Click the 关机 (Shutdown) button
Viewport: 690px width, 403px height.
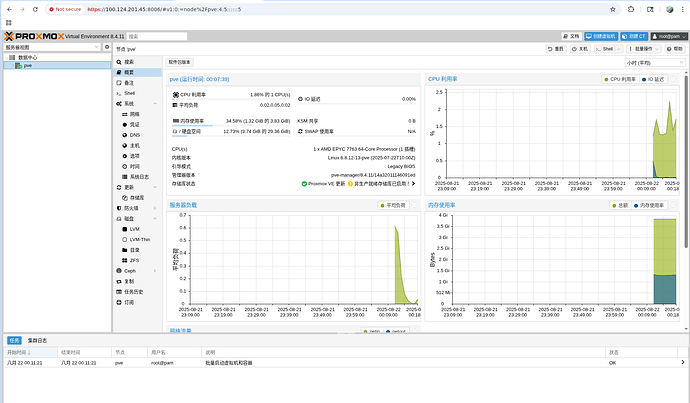click(580, 49)
